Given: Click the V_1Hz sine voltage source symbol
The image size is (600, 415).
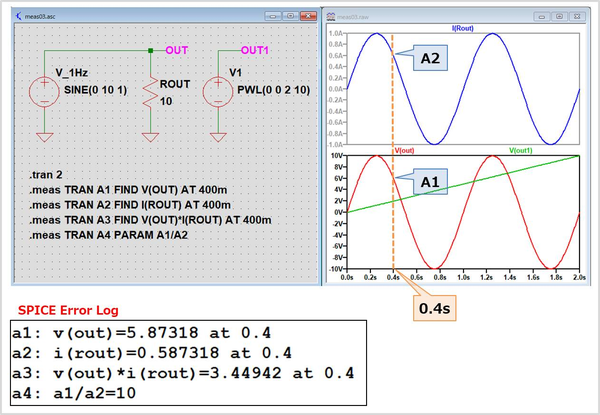Looking at the screenshot, I should (x=45, y=92).
